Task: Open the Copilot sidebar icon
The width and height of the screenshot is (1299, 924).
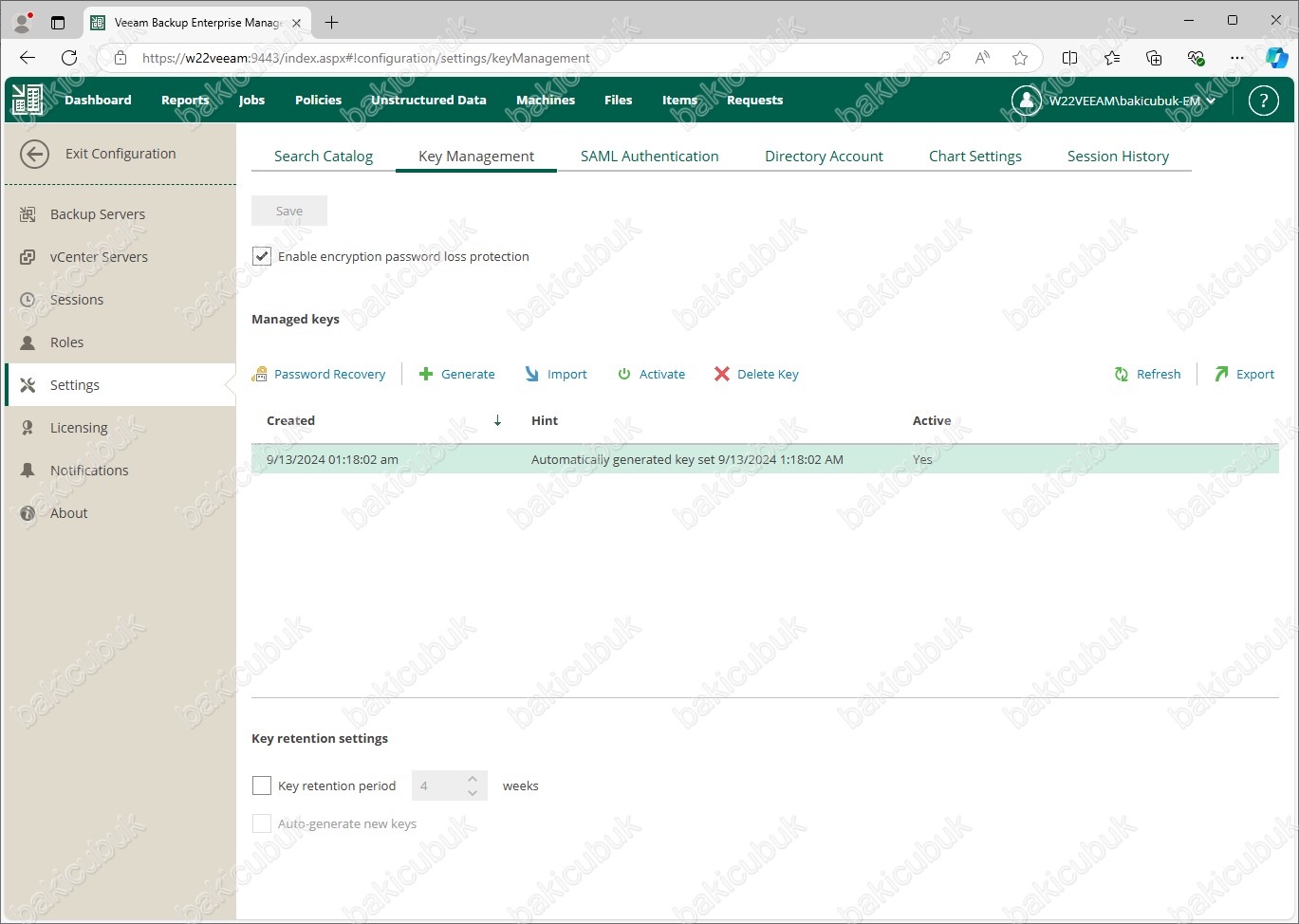Action: coord(1277,58)
